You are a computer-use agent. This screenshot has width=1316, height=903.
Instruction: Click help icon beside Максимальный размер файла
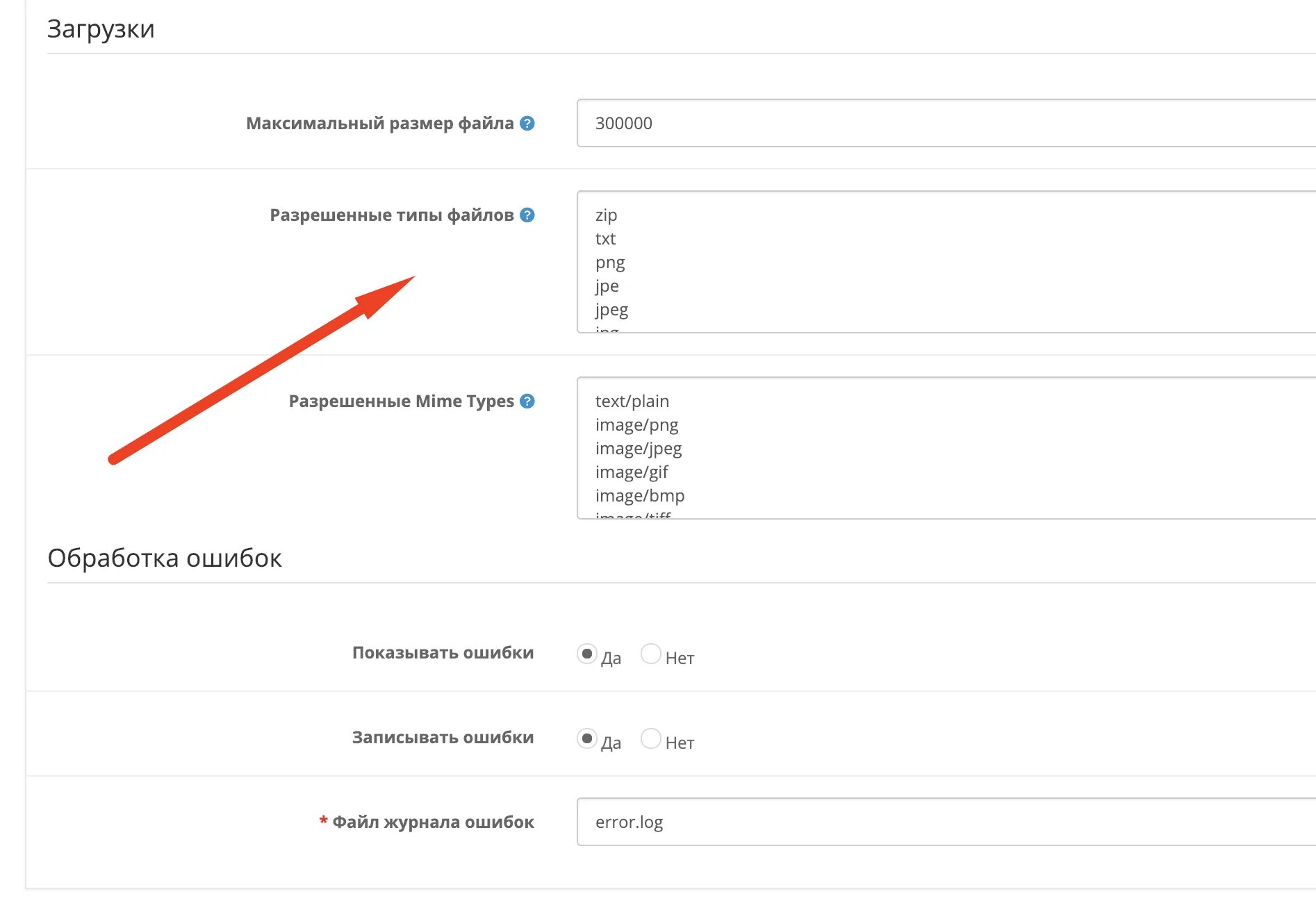click(x=527, y=123)
